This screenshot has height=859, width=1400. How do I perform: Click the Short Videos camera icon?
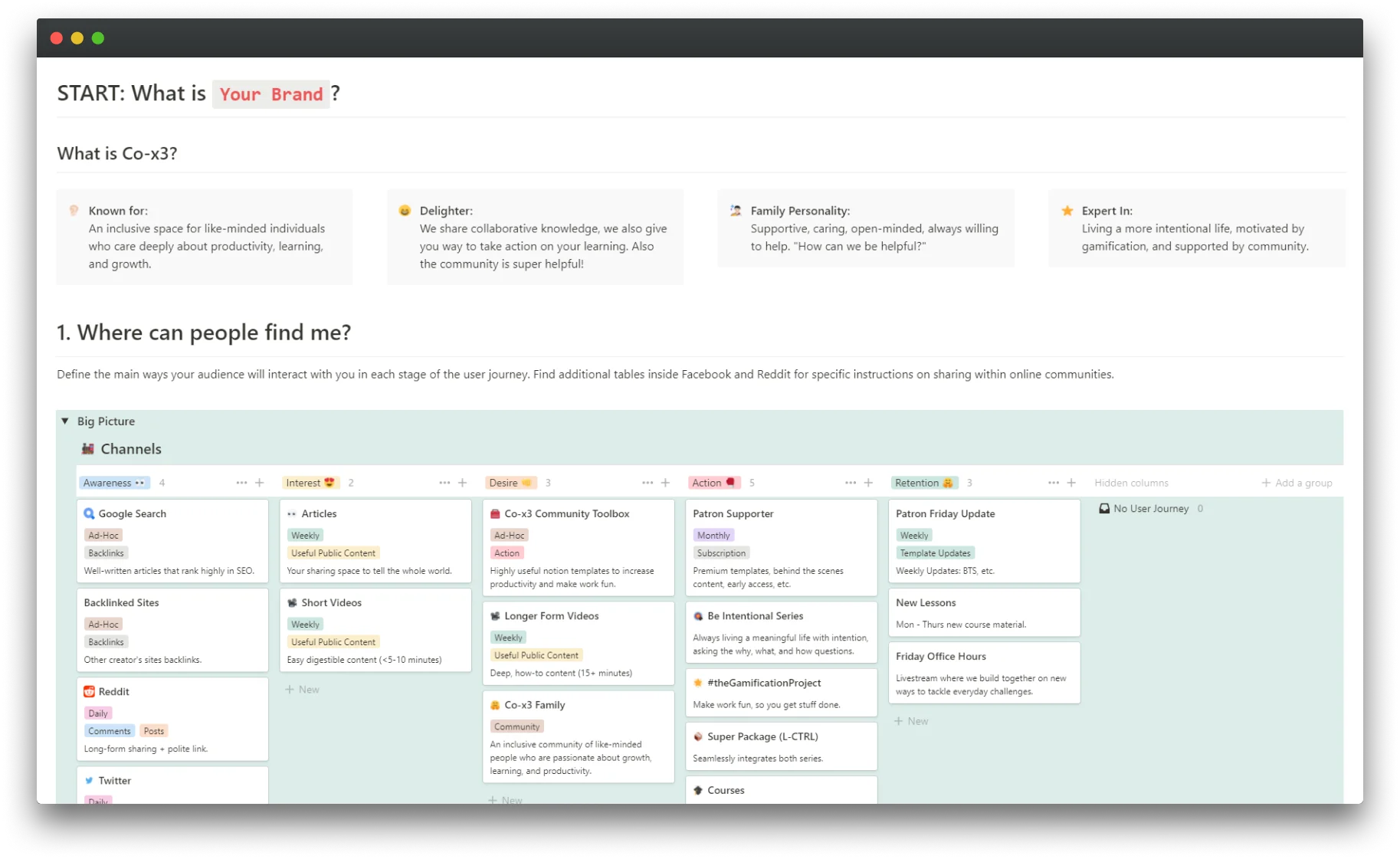pos(292,602)
